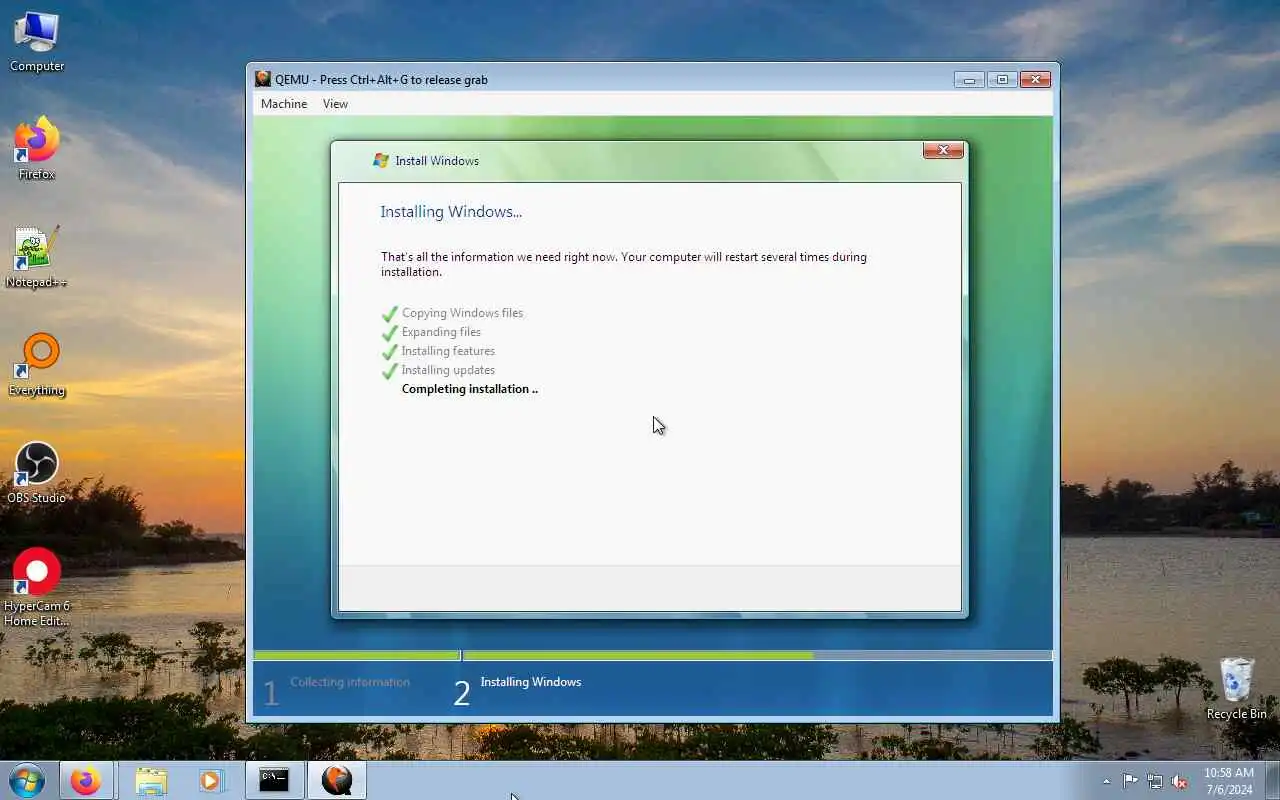Open Windows Media Player from the taskbar
This screenshot has width=1280, height=800.
pos(211,780)
